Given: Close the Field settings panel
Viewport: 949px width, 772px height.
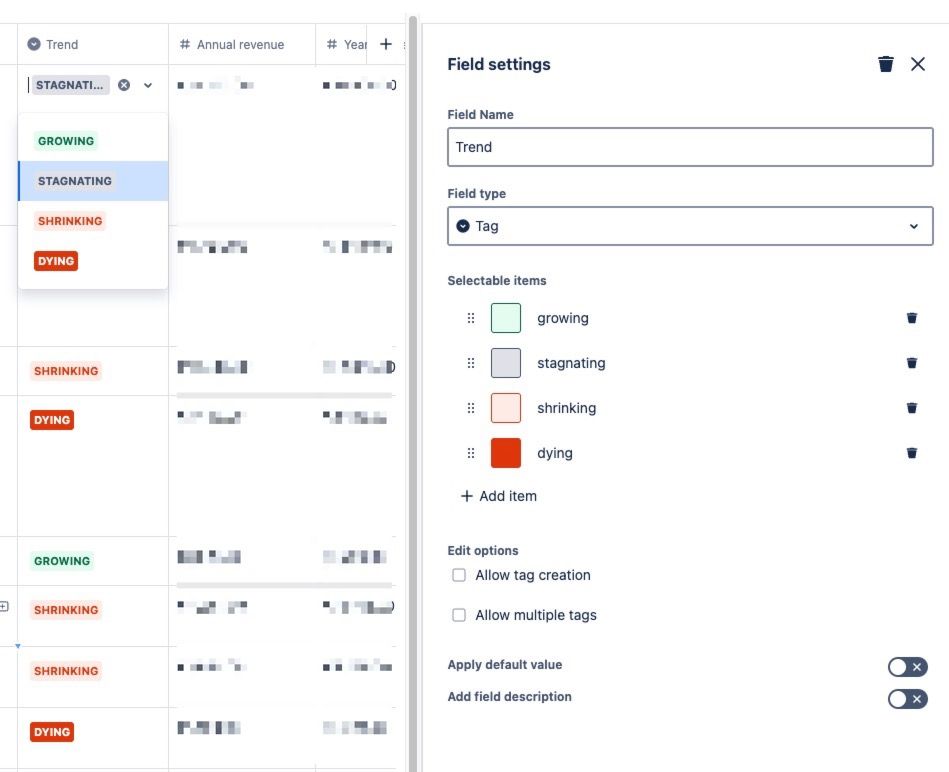Looking at the screenshot, I should tap(918, 64).
